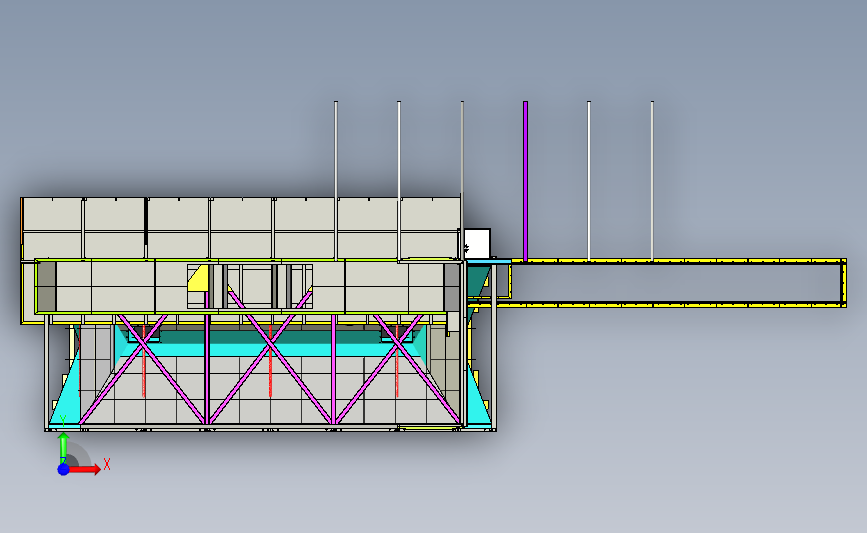Select the white square box on model
Image resolution: width=867 pixels, height=533 pixels.
(x=477, y=243)
